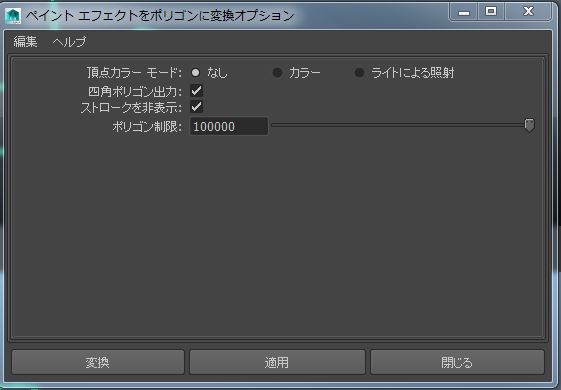This screenshot has width=561, height=390.
Task: Click the 適用 button
Action: [277, 362]
